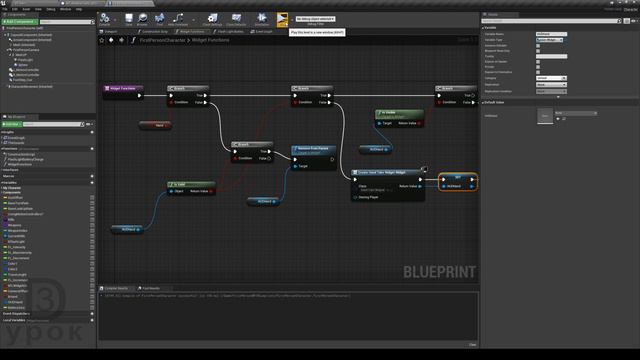Collapse the Variable section in Details

click(483, 28)
